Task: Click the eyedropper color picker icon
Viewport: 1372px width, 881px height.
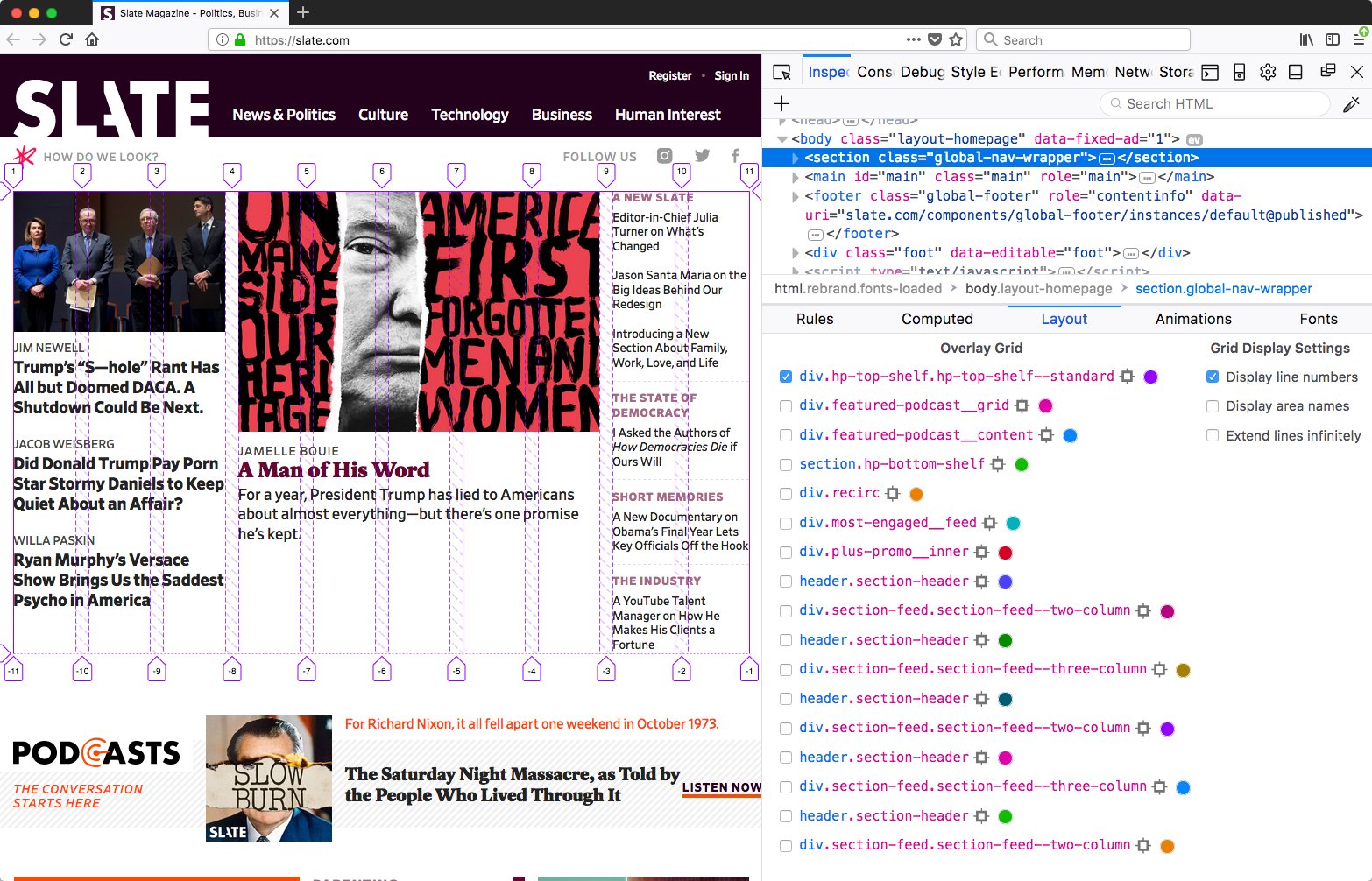Action: pyautogui.click(x=1351, y=104)
